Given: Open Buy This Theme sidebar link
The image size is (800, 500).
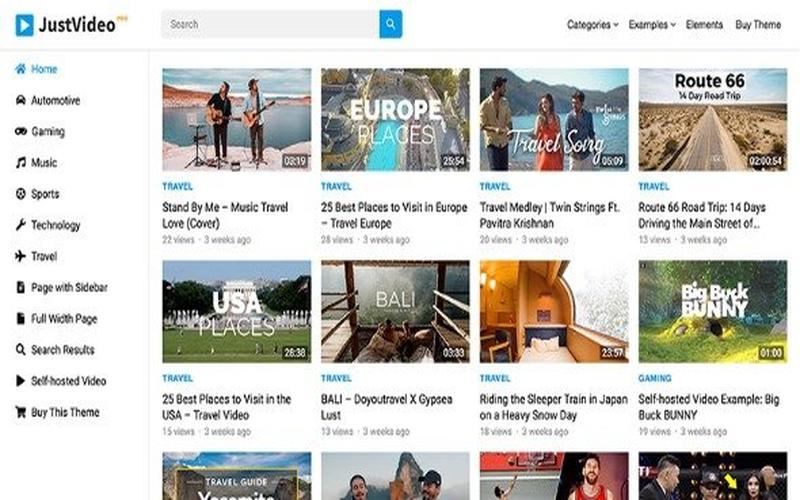Looking at the screenshot, I should [65, 412].
